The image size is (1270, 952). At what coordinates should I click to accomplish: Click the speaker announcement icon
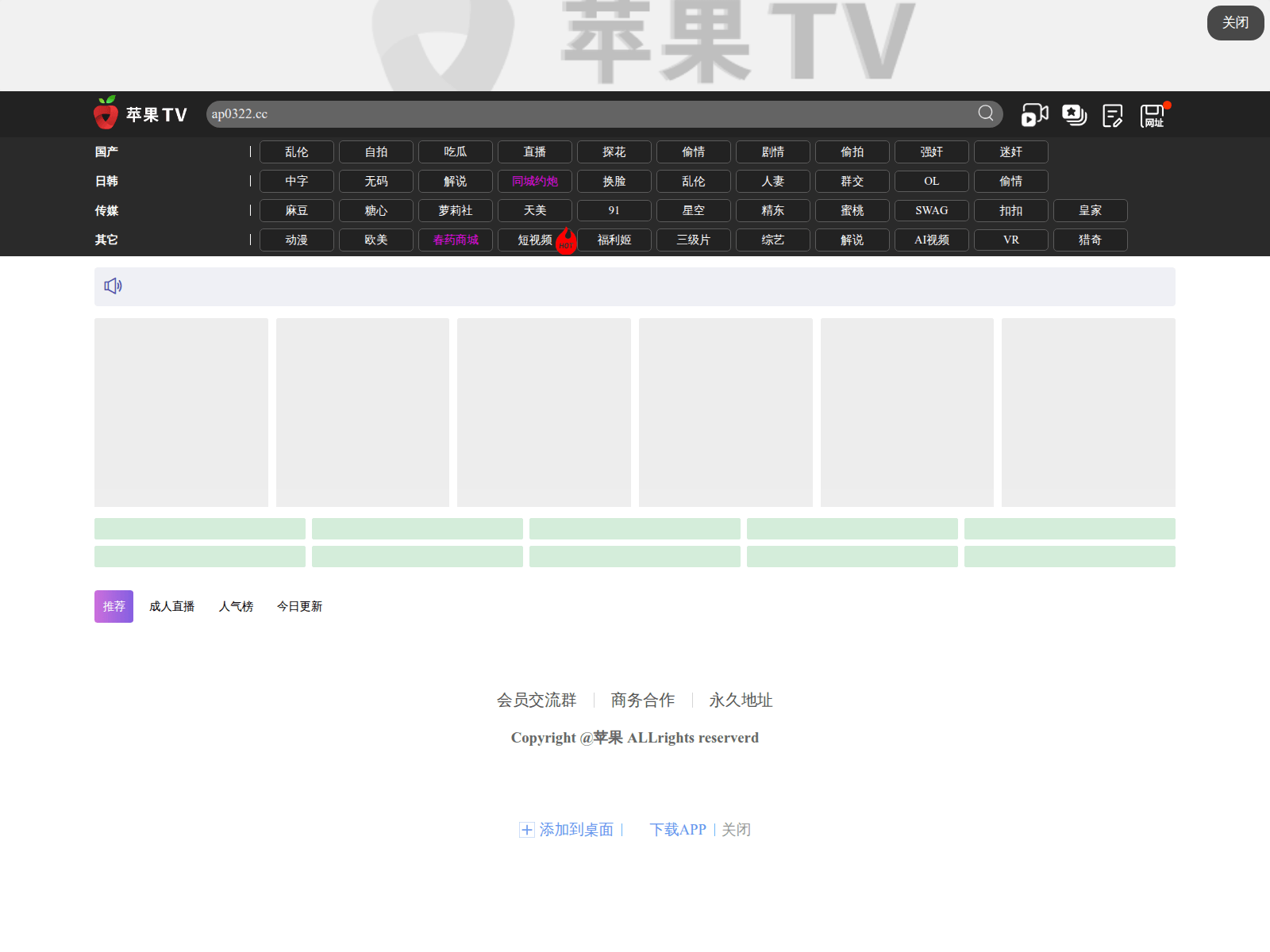(114, 286)
